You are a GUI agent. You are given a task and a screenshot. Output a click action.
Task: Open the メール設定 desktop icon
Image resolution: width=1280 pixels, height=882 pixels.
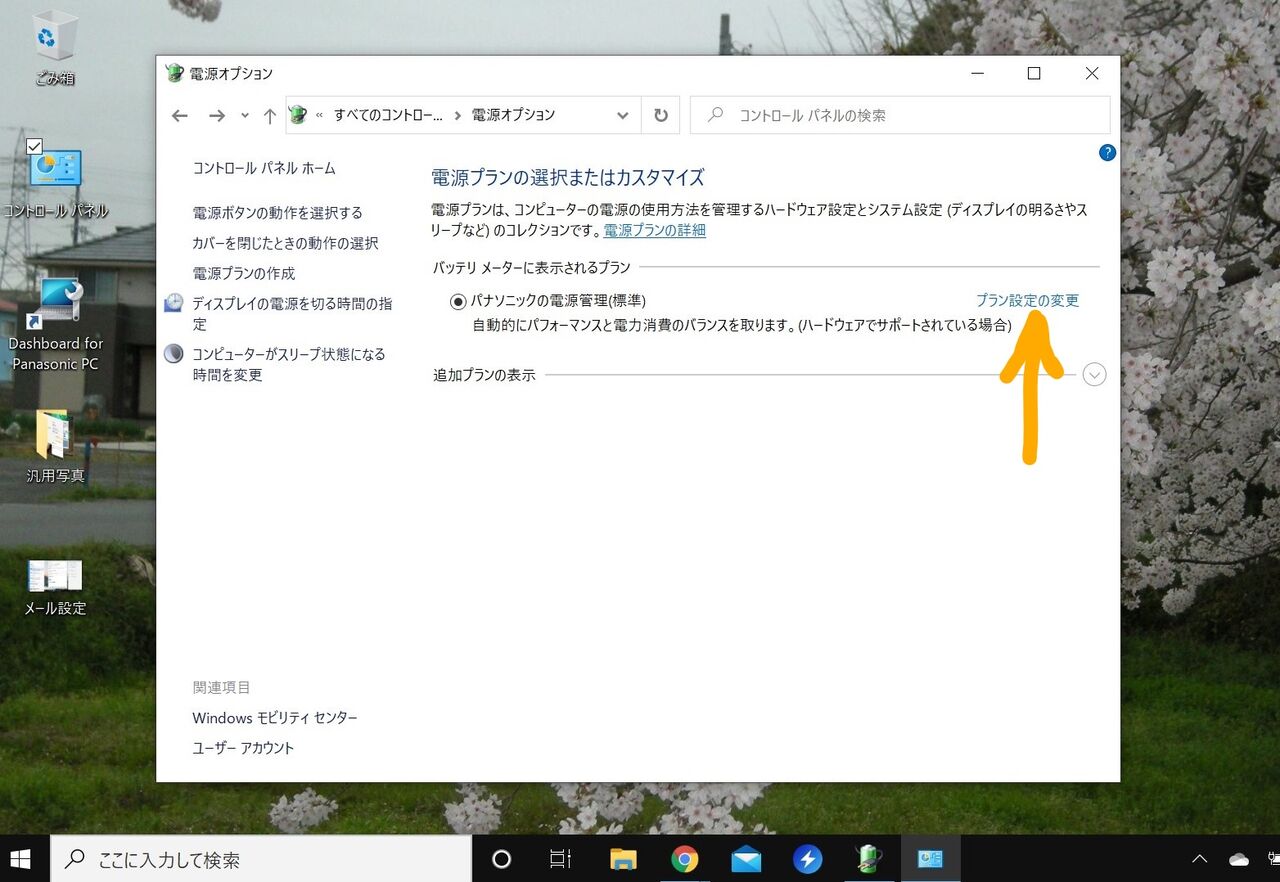click(55, 586)
